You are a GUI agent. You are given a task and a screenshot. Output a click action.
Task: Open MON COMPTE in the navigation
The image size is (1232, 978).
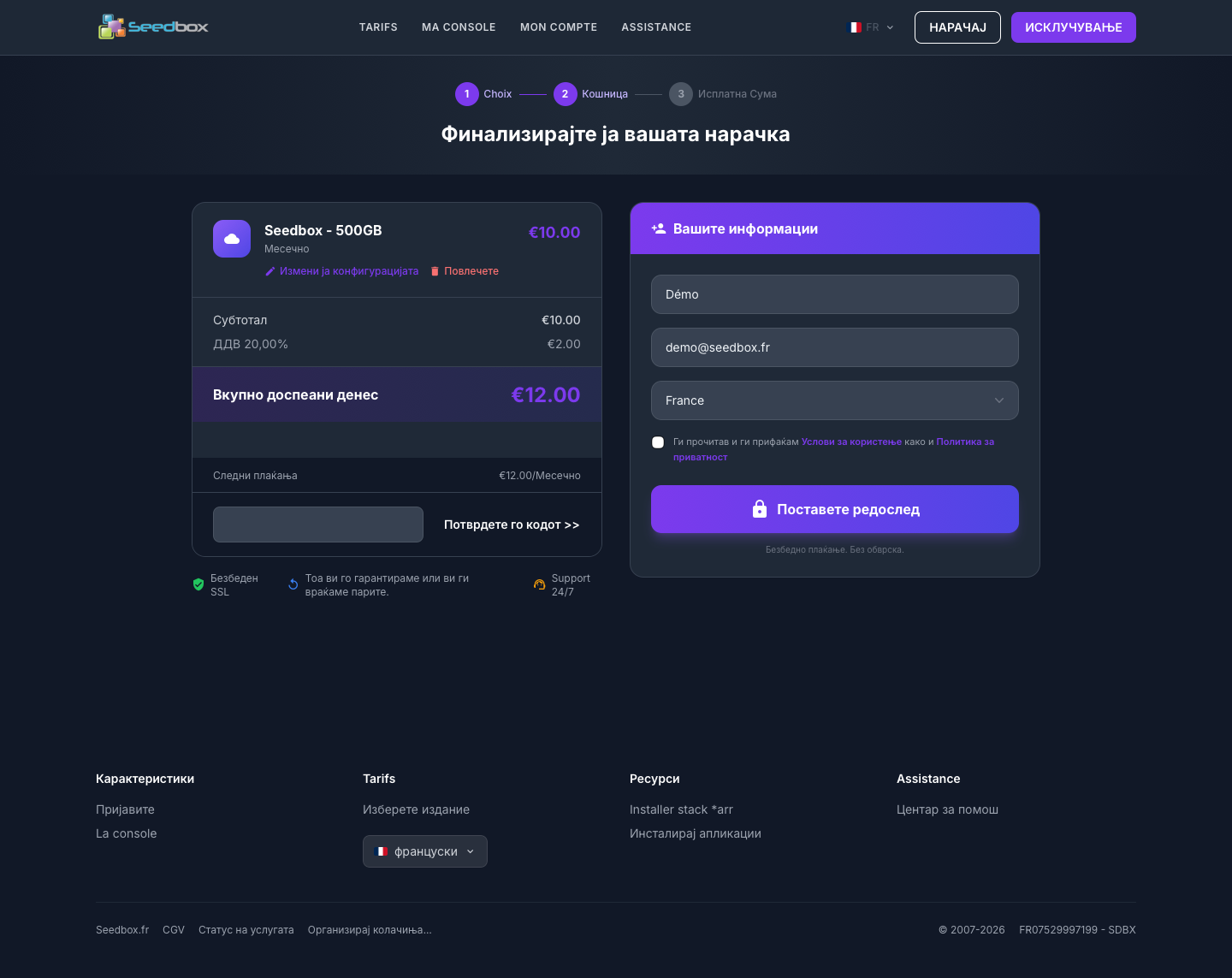point(559,27)
